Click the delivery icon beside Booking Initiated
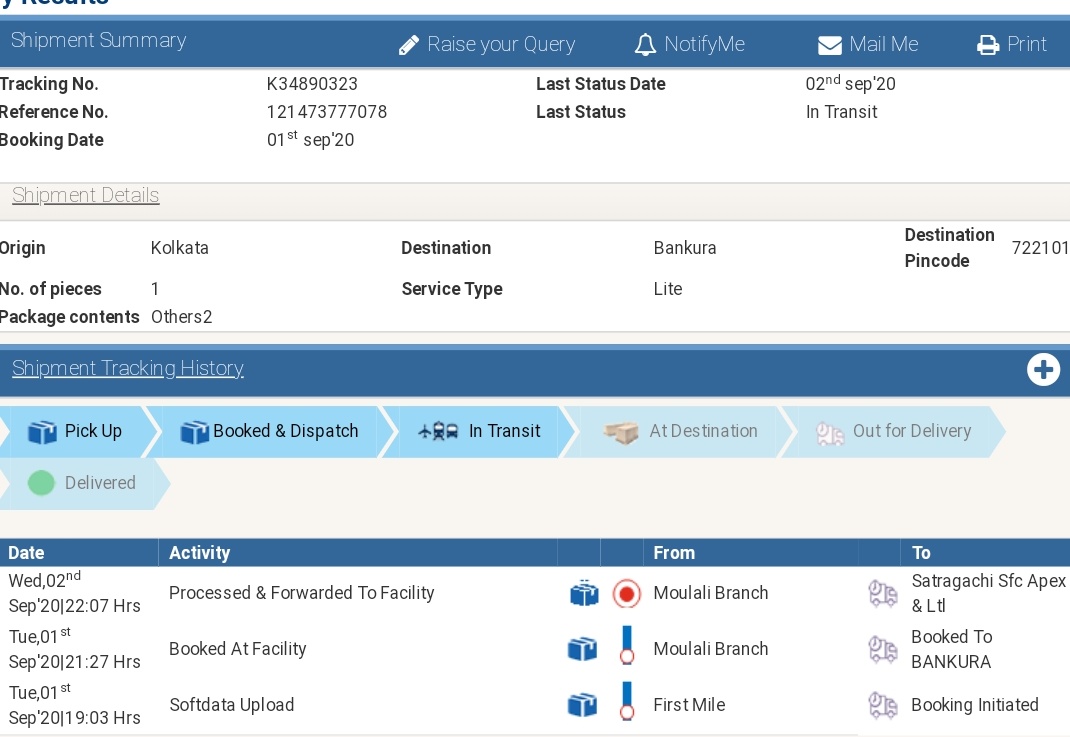This screenshot has height=737, width=1070. 882,706
